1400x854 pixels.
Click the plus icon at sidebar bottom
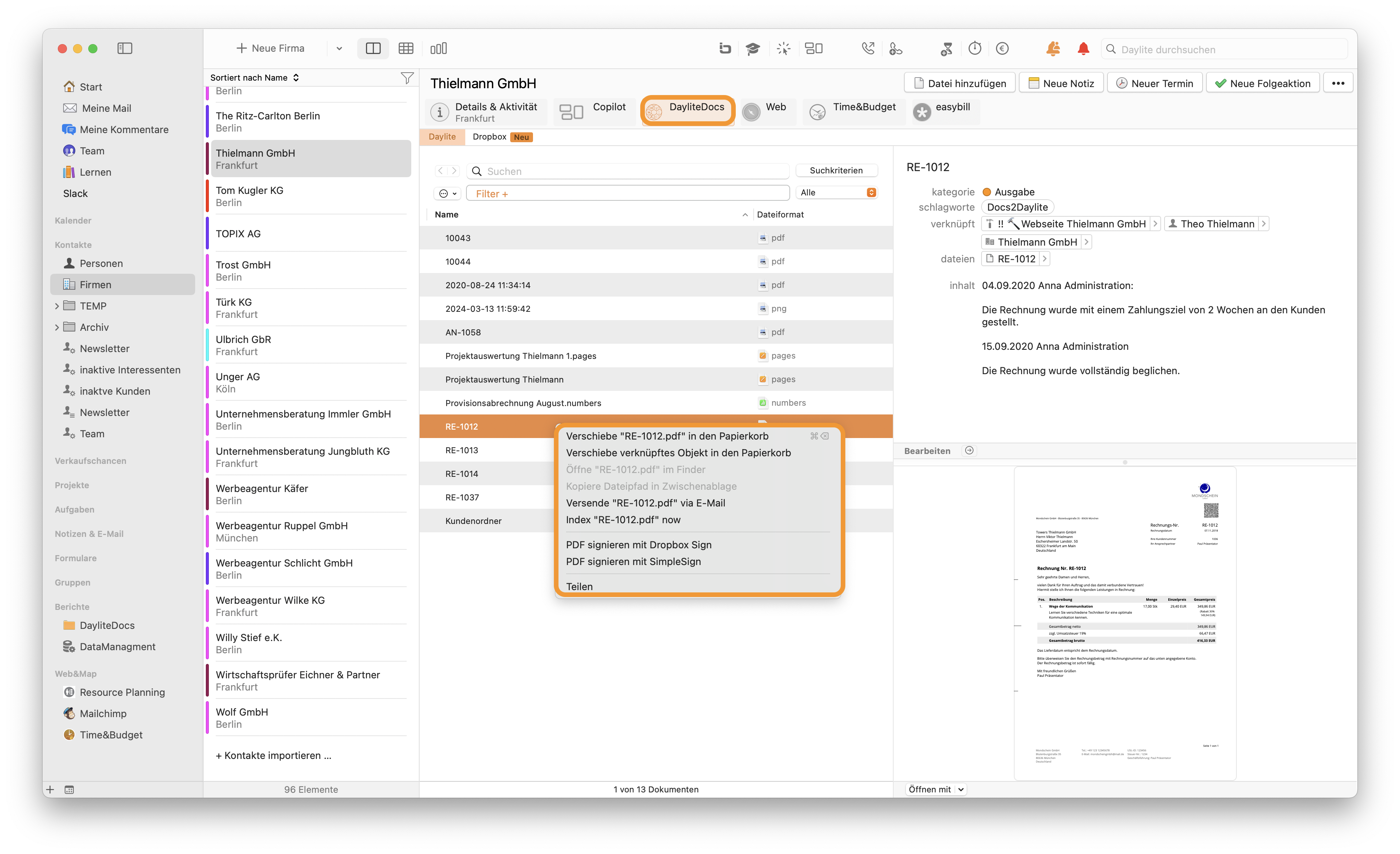pos(50,789)
